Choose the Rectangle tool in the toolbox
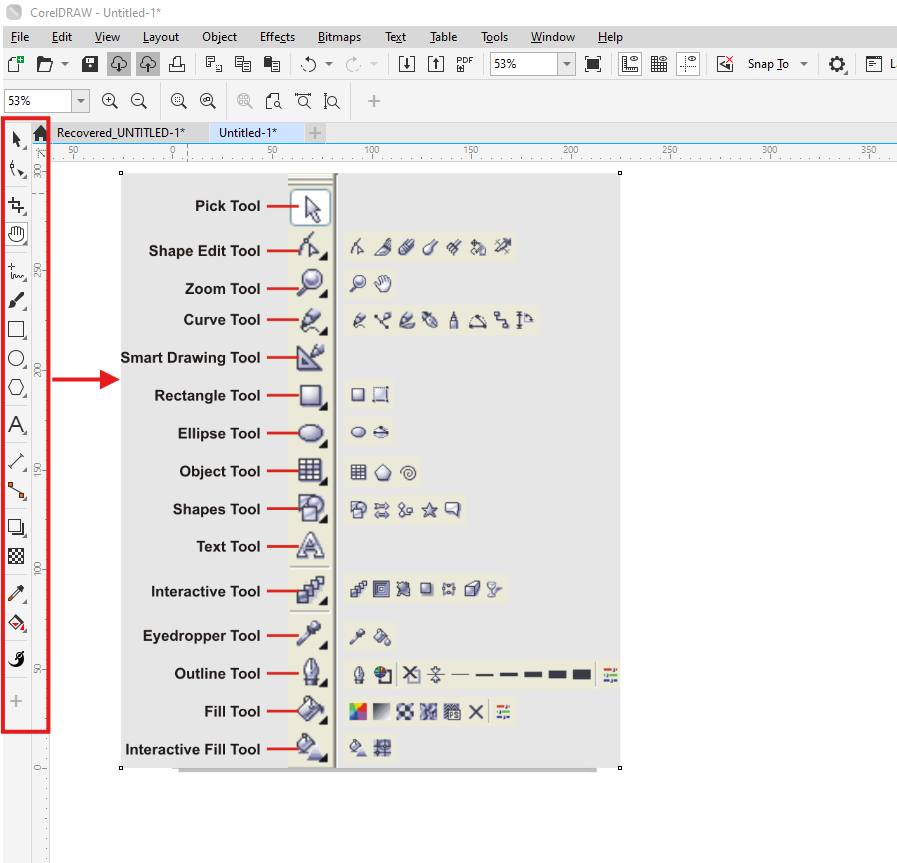 pos(17,329)
